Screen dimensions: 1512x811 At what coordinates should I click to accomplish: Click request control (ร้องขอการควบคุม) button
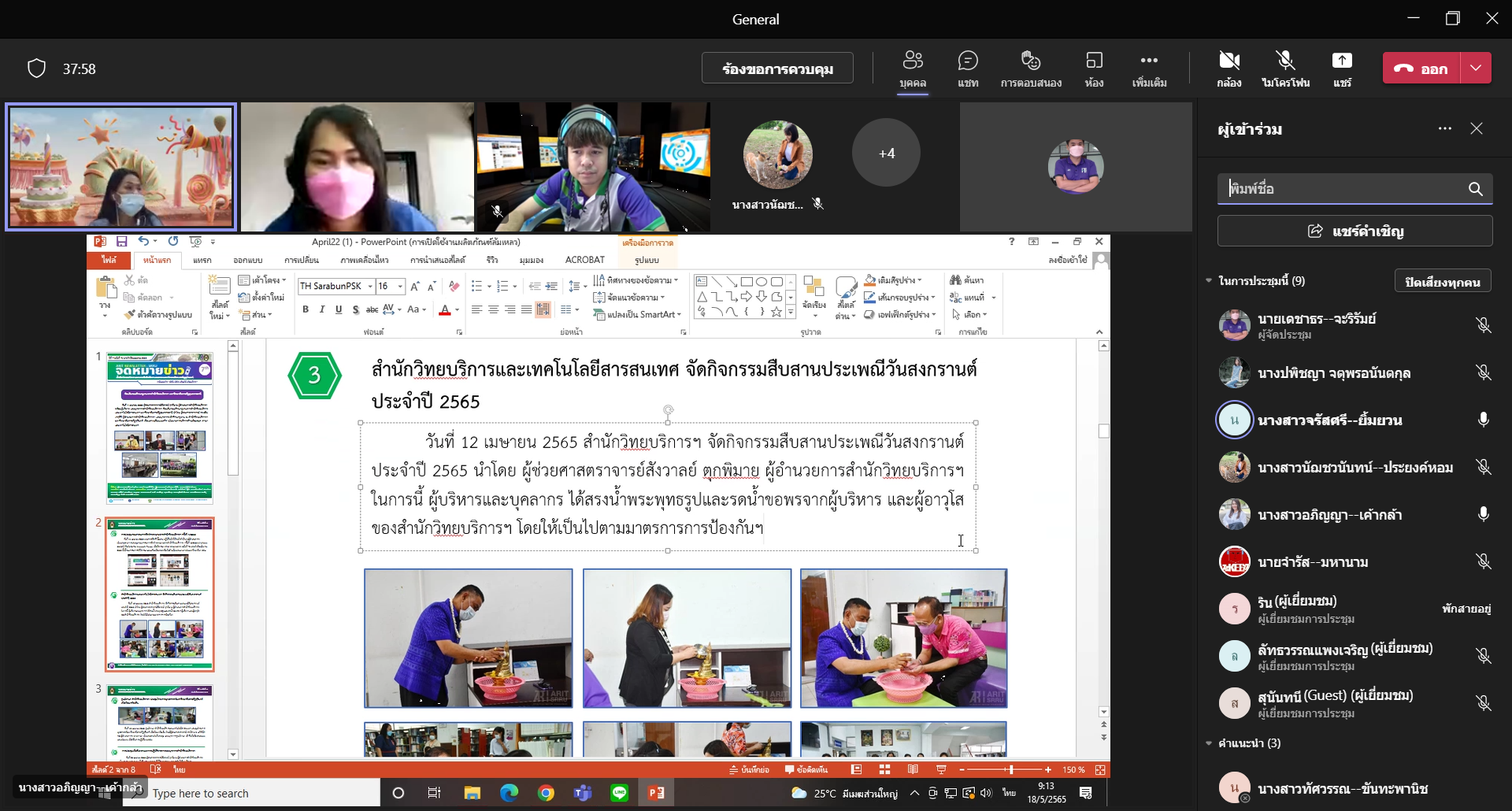point(777,68)
